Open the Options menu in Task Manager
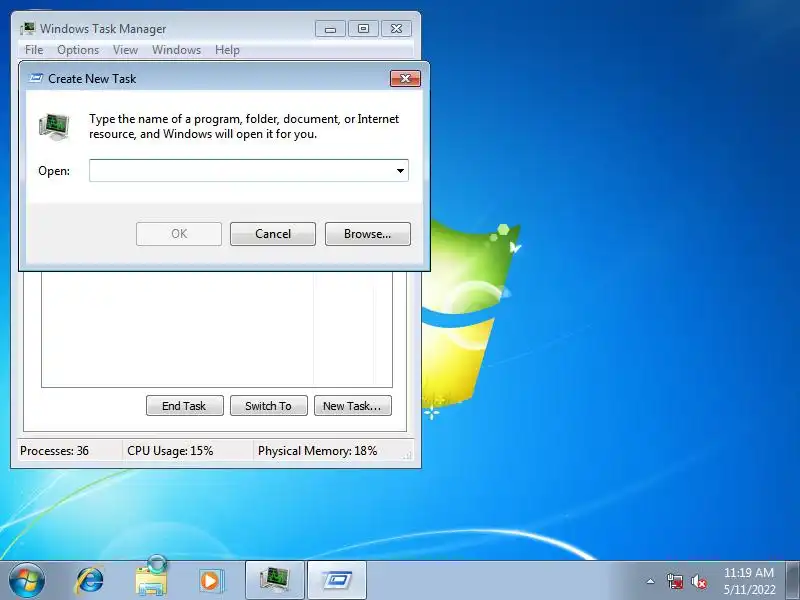This screenshot has width=800, height=600. 78,50
